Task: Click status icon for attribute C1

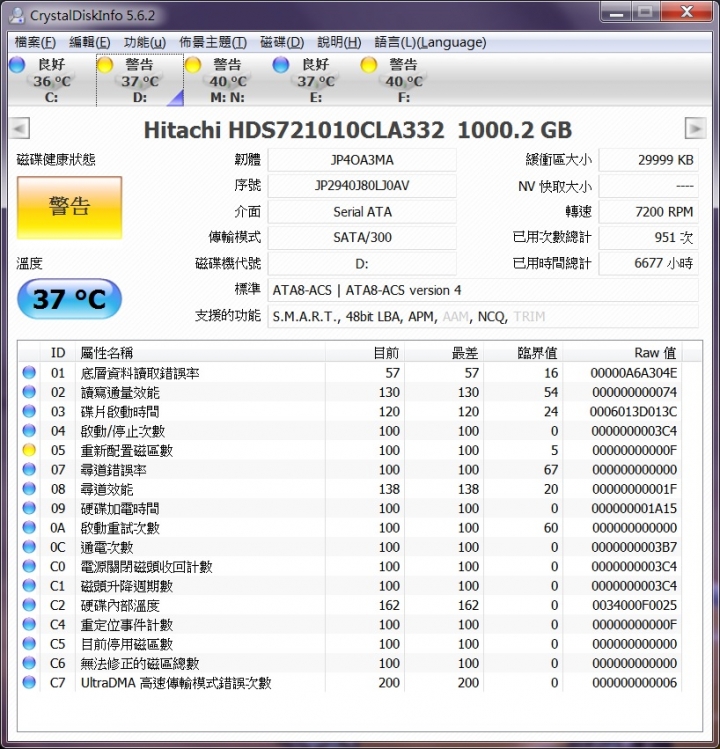Action: click(29, 585)
